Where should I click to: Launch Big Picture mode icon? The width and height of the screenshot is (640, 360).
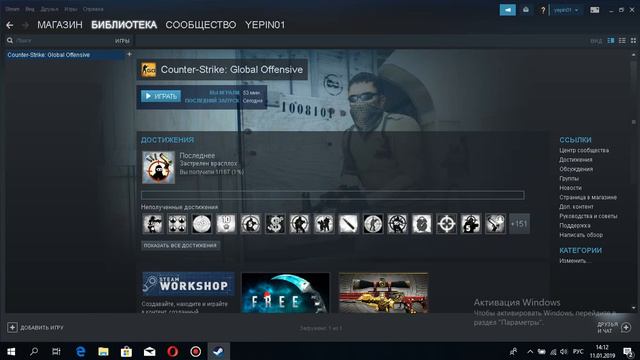pyautogui.click(x=595, y=10)
